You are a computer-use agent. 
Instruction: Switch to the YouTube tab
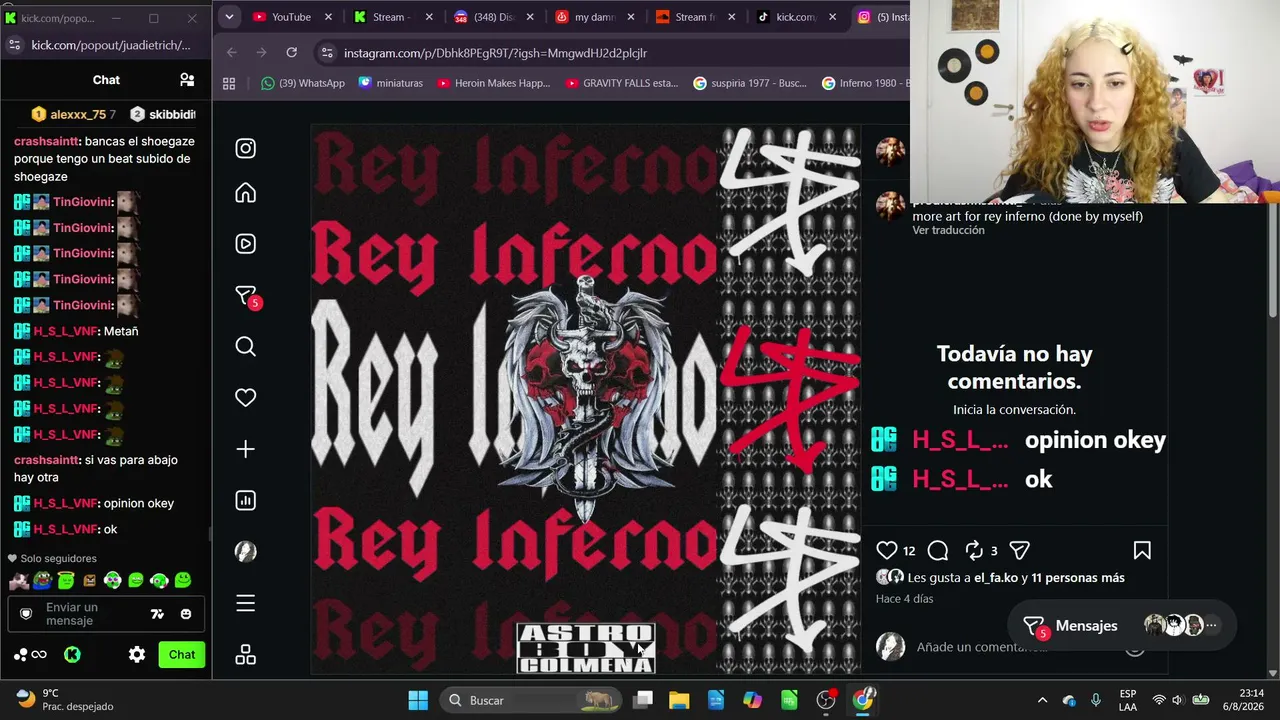coord(291,17)
